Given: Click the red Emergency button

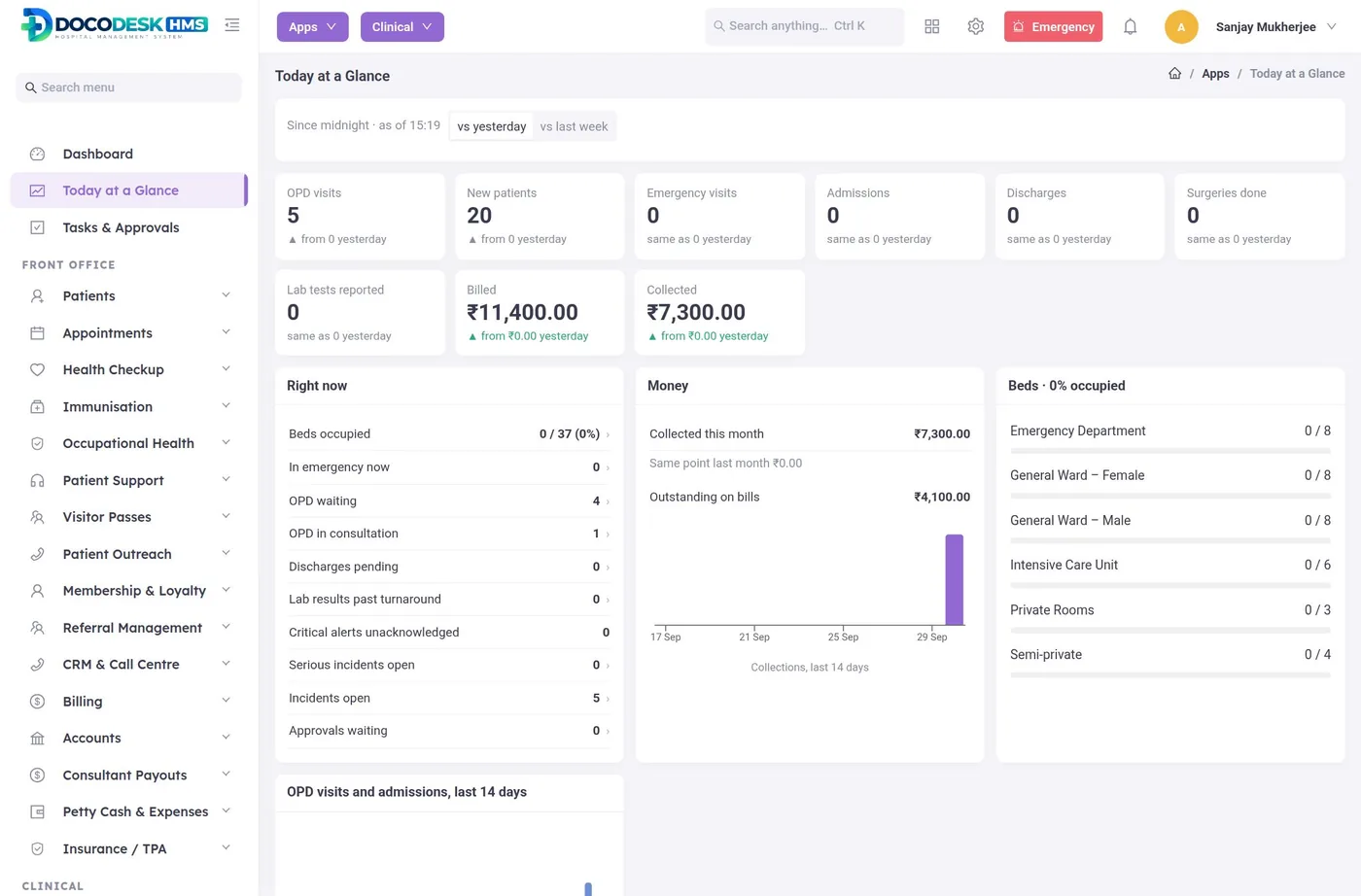Looking at the screenshot, I should coord(1053,27).
